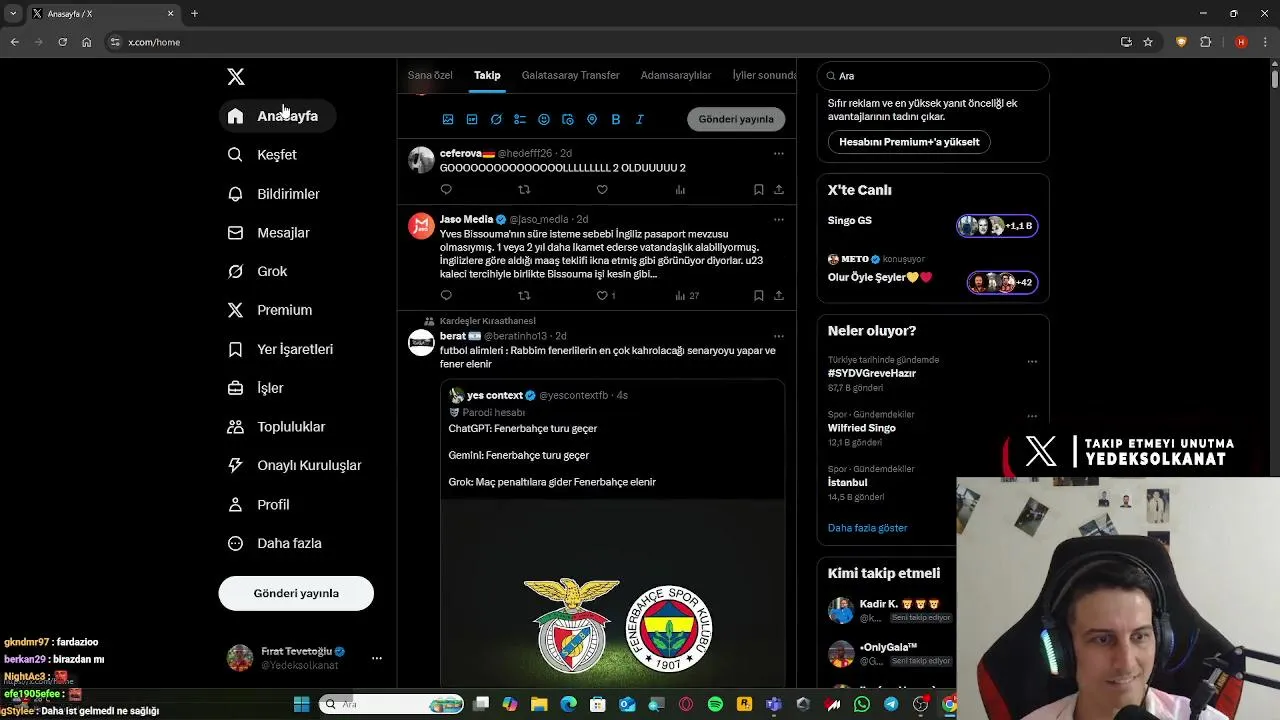The width and height of the screenshot is (1280, 720).
Task: Click sidebar Gönderi yayınla button
Action: coord(296,593)
